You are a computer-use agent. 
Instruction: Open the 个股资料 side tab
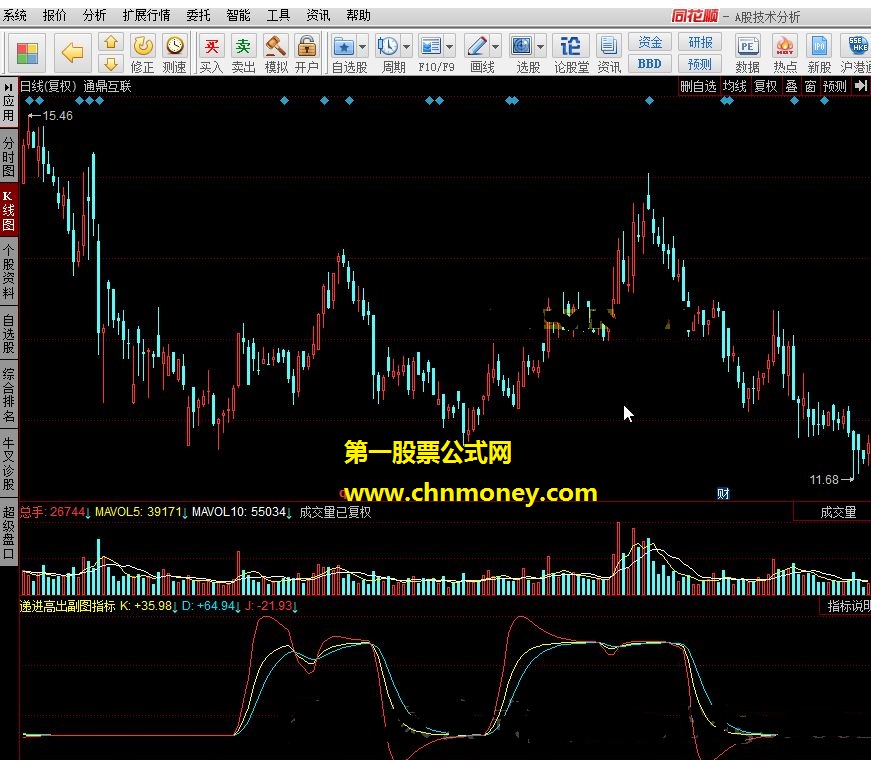tap(8, 272)
